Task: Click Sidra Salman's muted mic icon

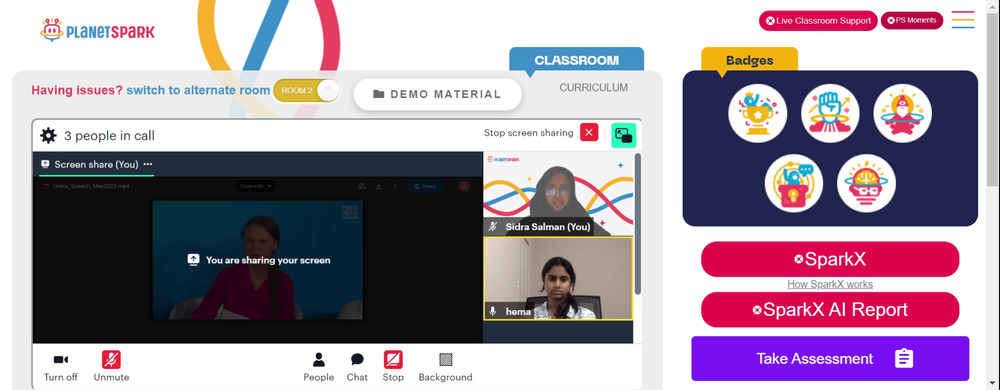Action: click(x=492, y=226)
